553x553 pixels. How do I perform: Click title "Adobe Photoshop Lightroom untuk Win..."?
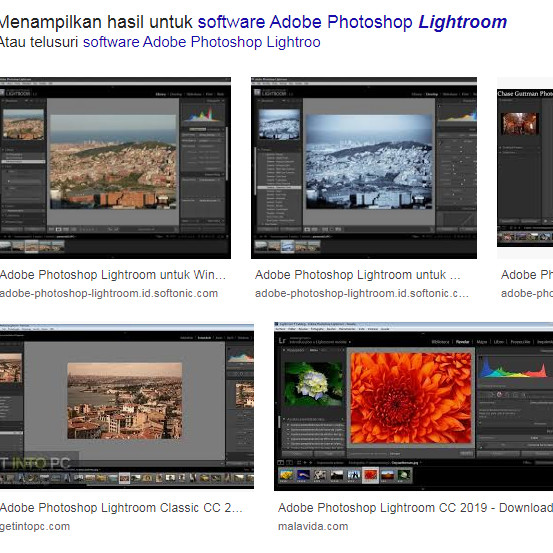click(113, 275)
